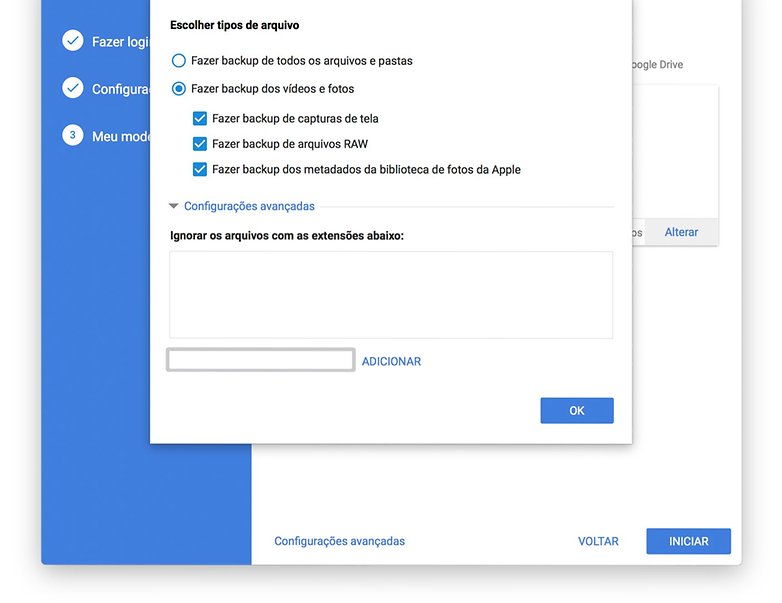Click checkmark icon beside 'Fazer login' step
782x603 pixels.
(73, 41)
